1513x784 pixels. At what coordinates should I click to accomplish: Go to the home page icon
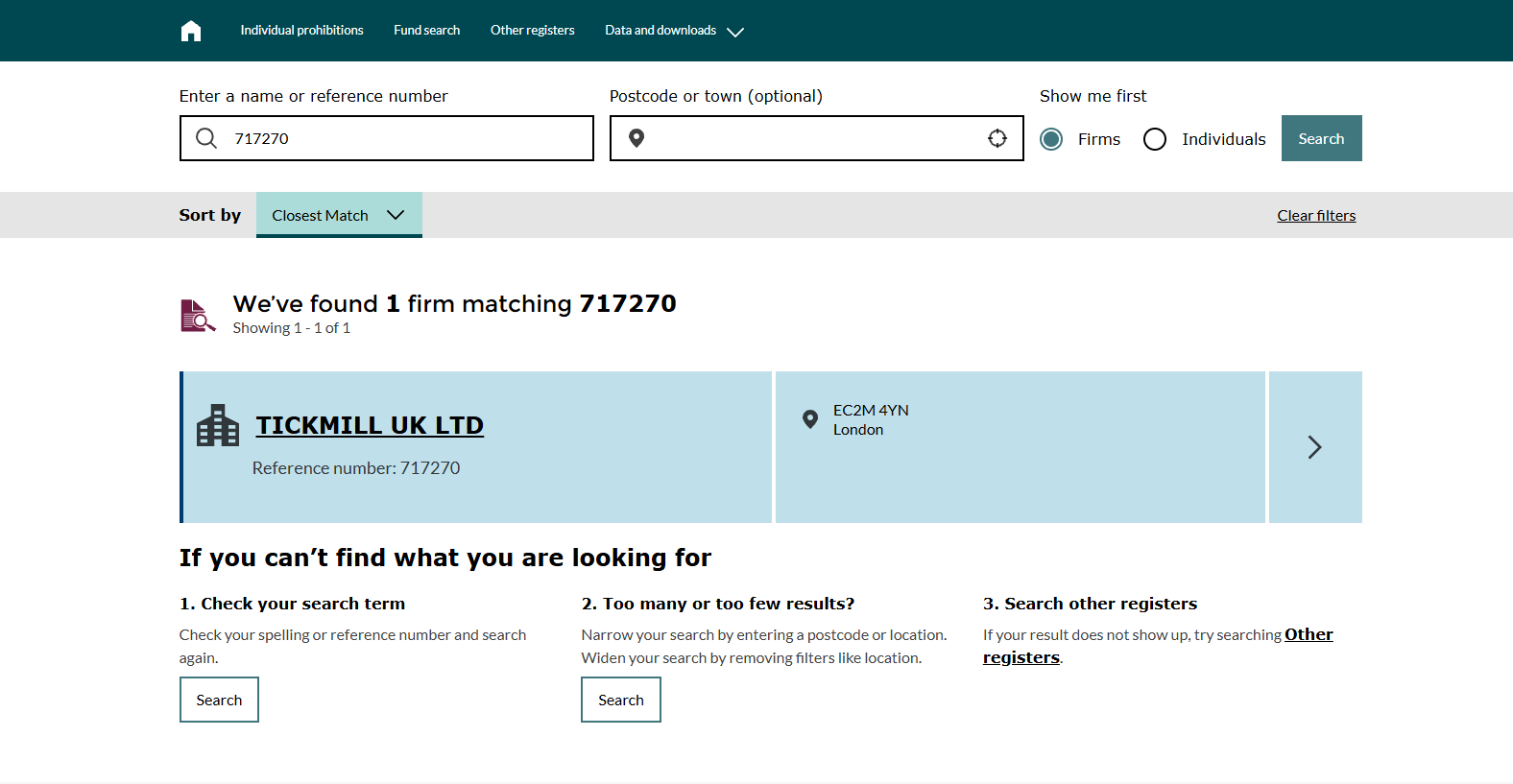click(x=191, y=31)
